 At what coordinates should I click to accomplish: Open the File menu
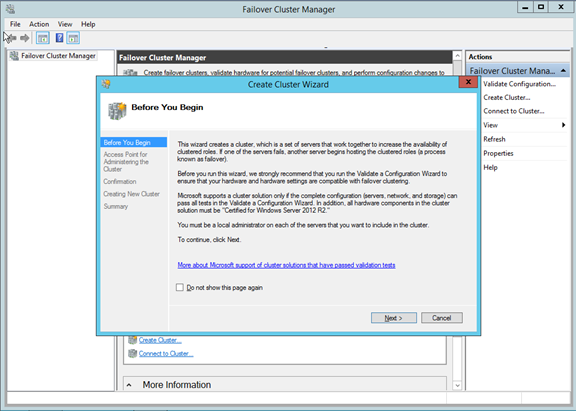tap(15, 24)
